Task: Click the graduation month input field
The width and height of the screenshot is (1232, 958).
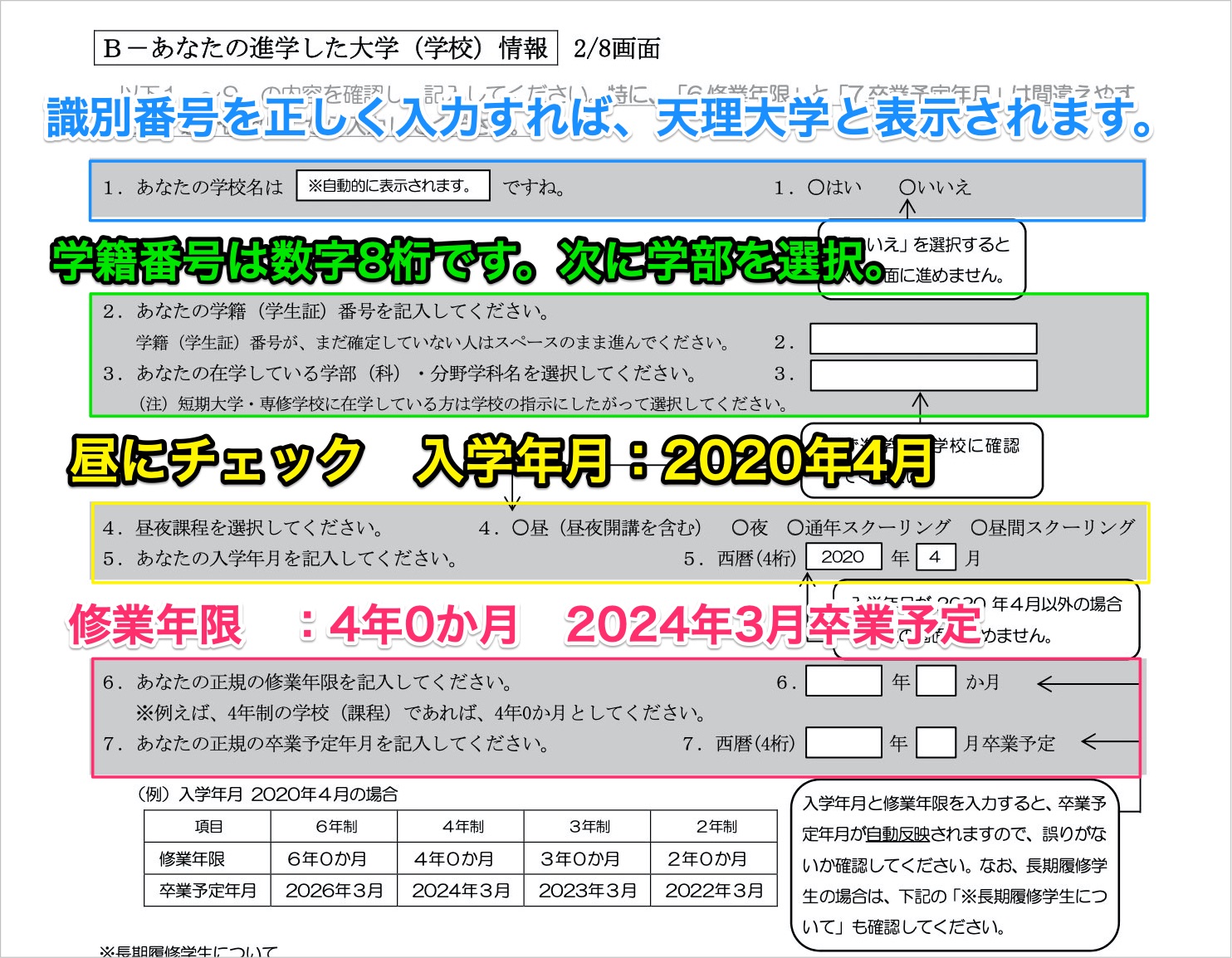Action: pos(936,743)
